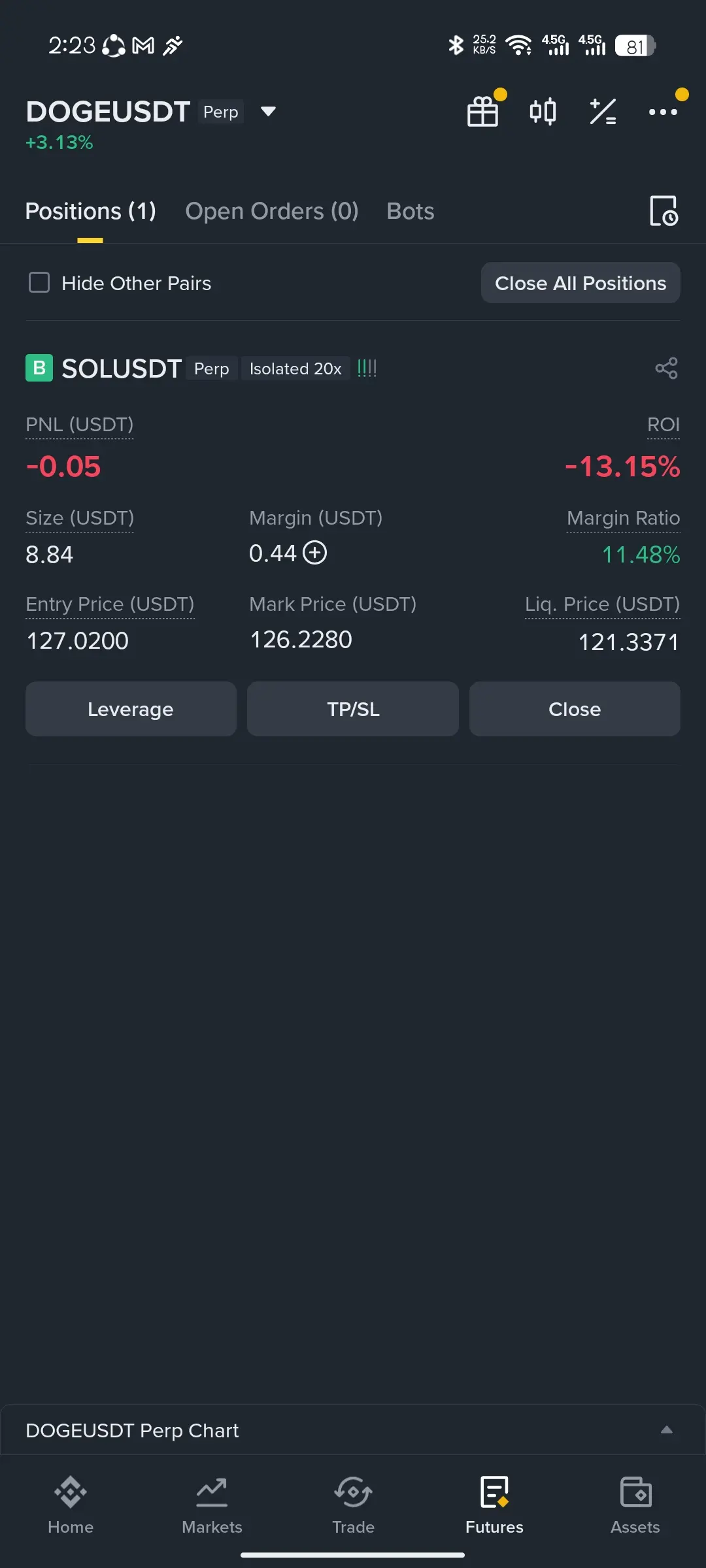Open TP/SL settings for the position
Viewport: 706px width, 1568px height.
pos(353,709)
